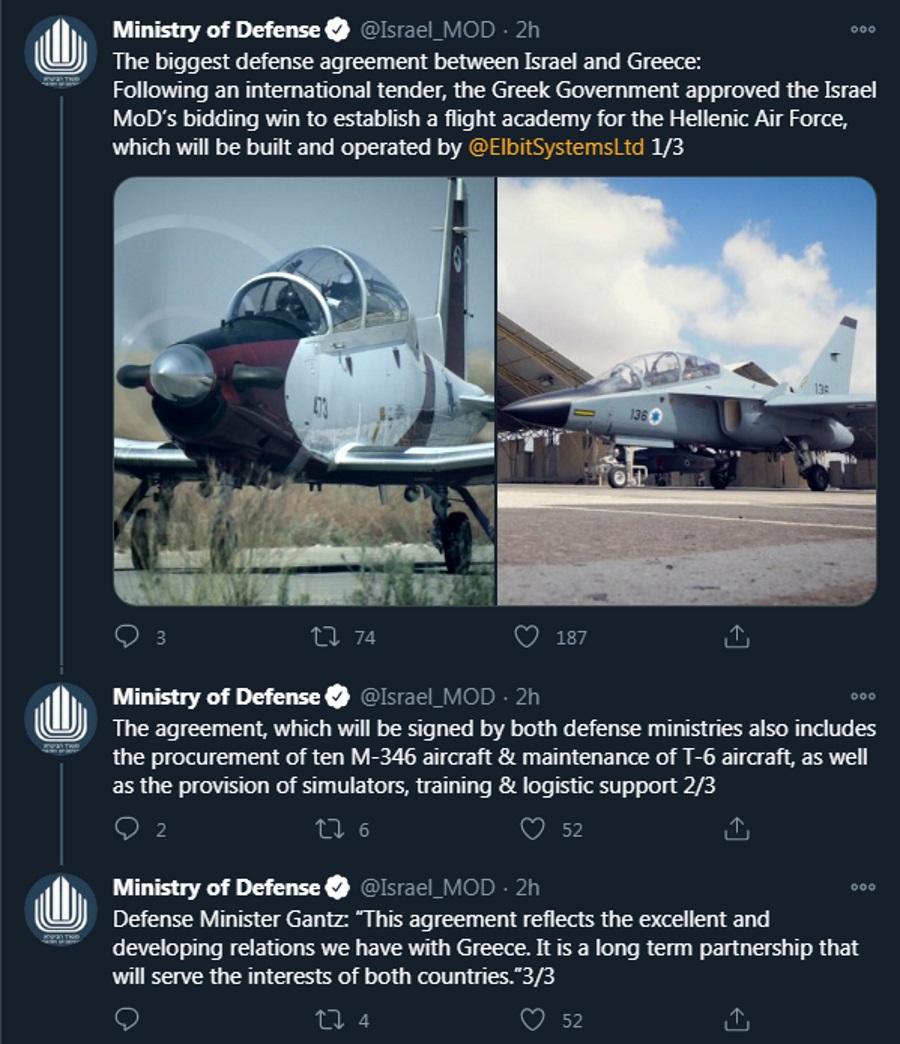Screen dimensions: 900x1044
Task: Retweet the second tweet with 6 retweets
Action: [x=327, y=828]
